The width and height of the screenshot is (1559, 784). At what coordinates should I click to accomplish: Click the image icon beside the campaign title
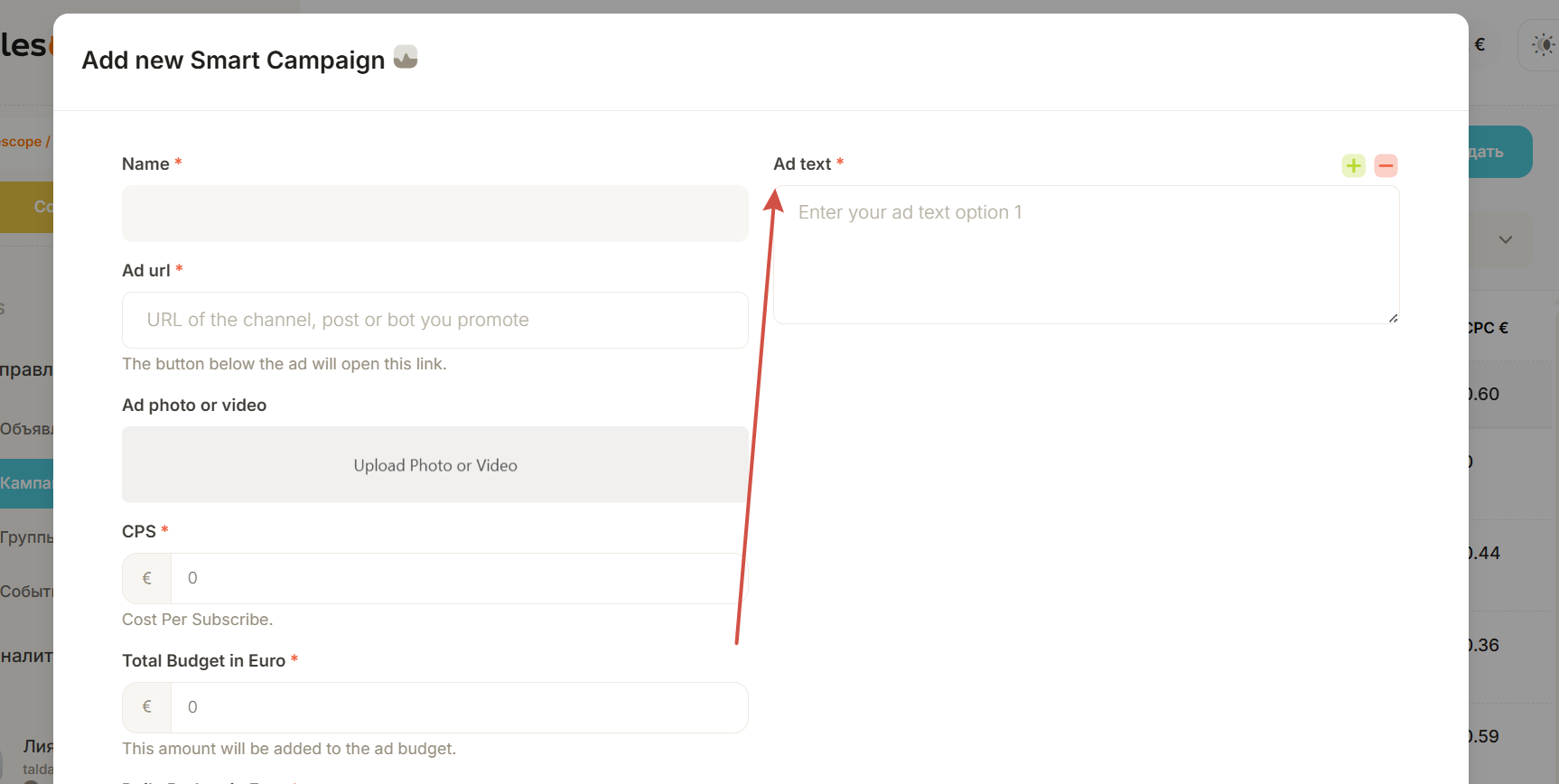[x=406, y=58]
